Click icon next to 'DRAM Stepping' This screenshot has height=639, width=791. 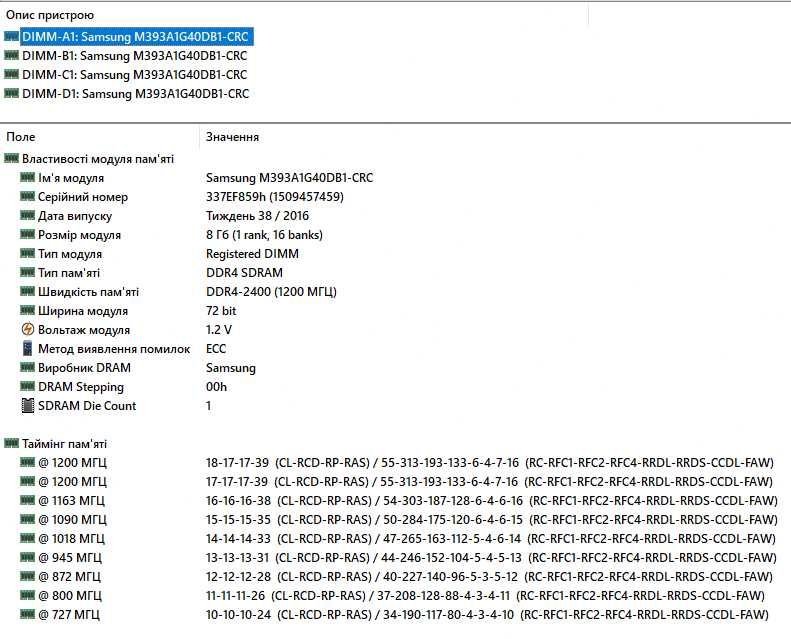[27, 386]
